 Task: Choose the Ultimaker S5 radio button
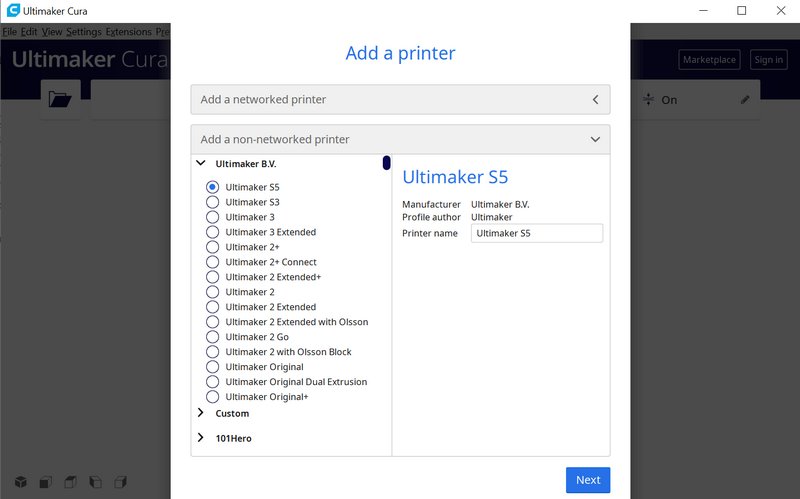coord(213,187)
